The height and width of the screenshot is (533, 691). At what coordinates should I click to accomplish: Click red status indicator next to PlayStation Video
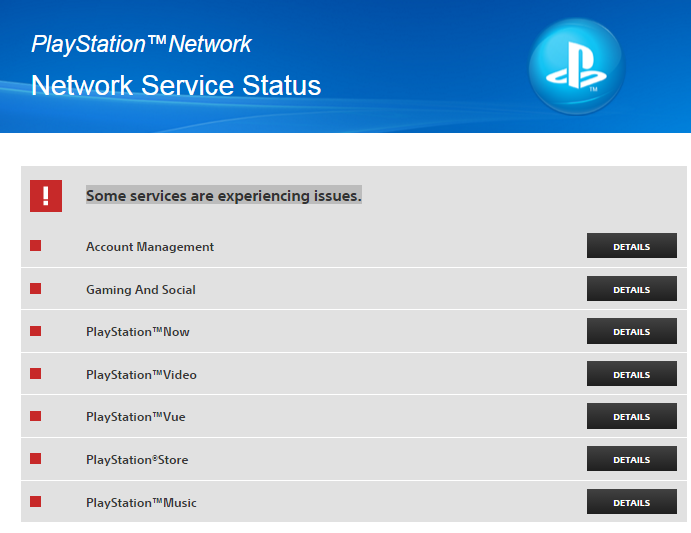[x=36, y=374]
